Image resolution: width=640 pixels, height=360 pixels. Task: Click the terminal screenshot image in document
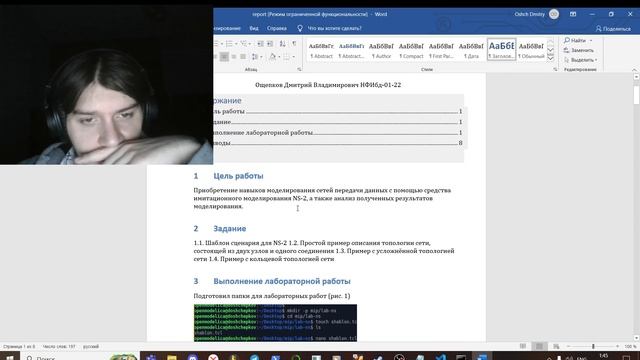click(276, 322)
